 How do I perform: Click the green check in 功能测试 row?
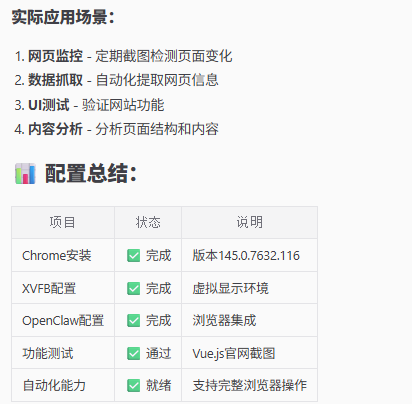point(134,353)
